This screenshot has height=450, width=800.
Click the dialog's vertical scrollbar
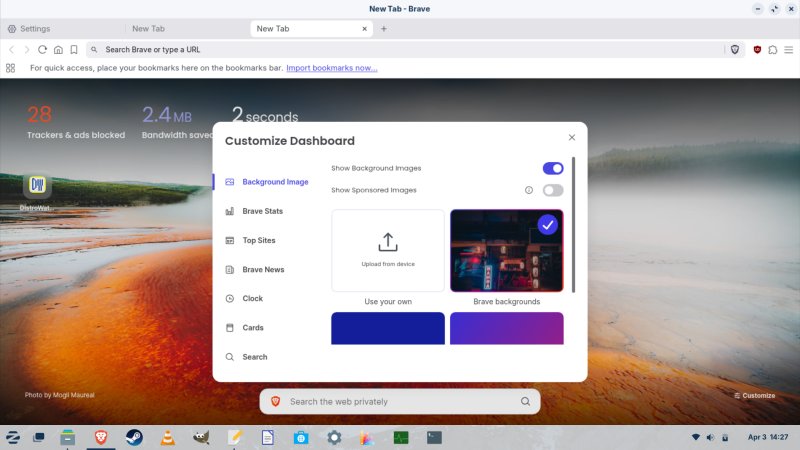pyautogui.click(x=573, y=224)
